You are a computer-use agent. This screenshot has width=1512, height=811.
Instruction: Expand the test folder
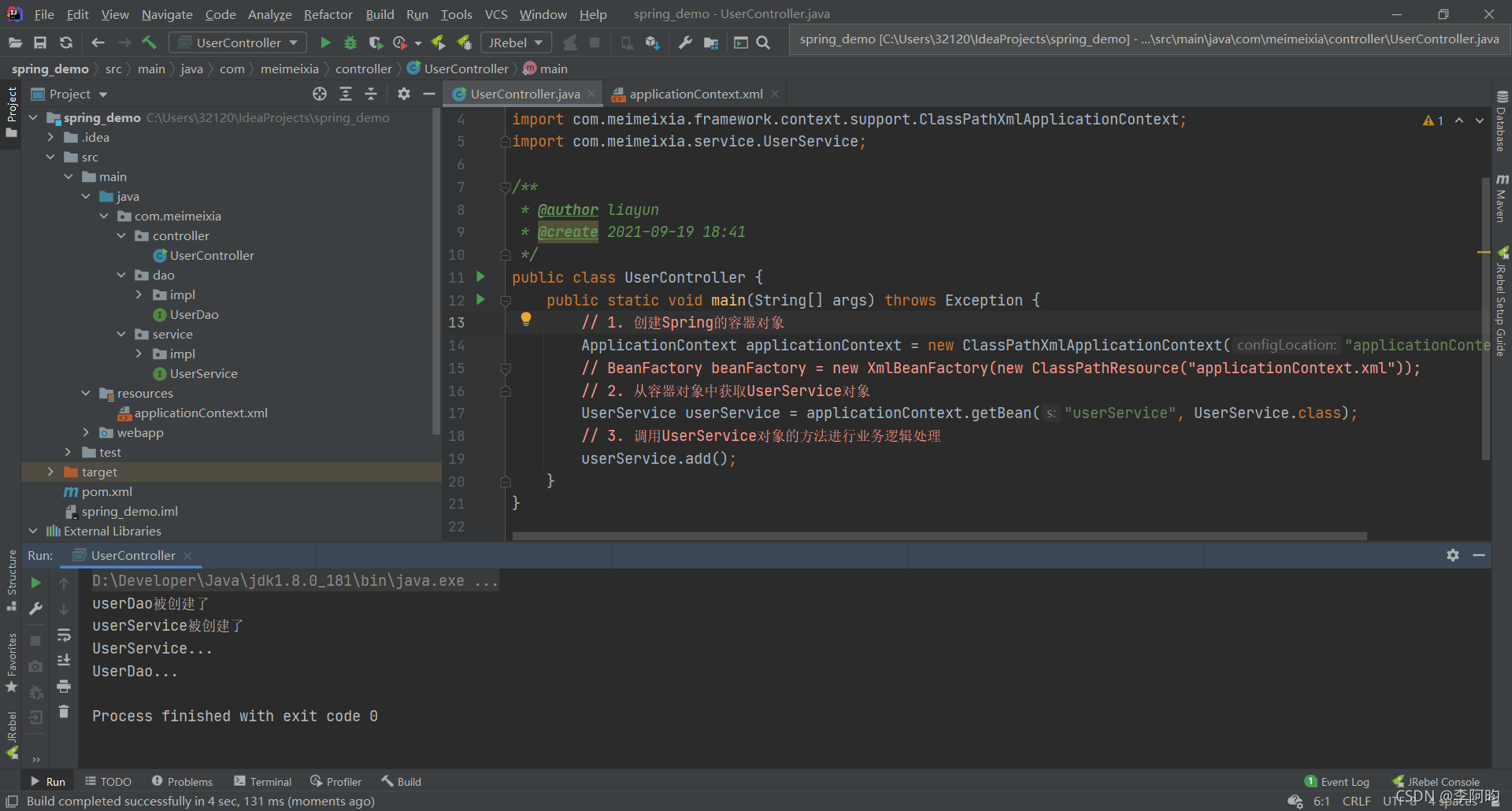tap(68, 452)
